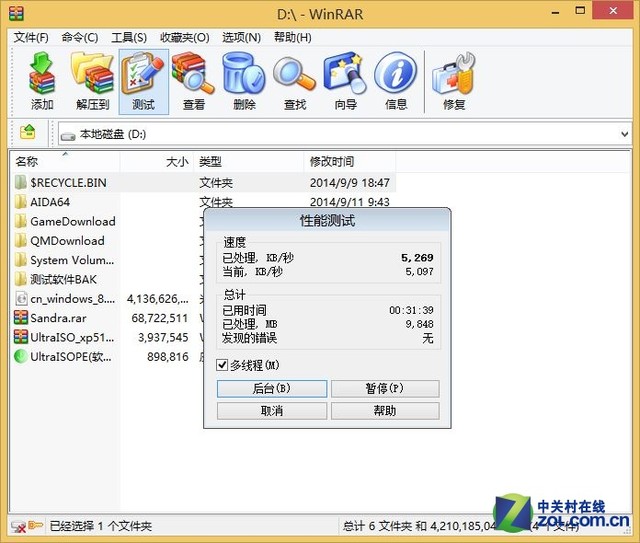The height and width of the screenshot is (543, 640).
Task: Click the 解压到 (Extract to) toolbar icon
Action: tap(93, 81)
